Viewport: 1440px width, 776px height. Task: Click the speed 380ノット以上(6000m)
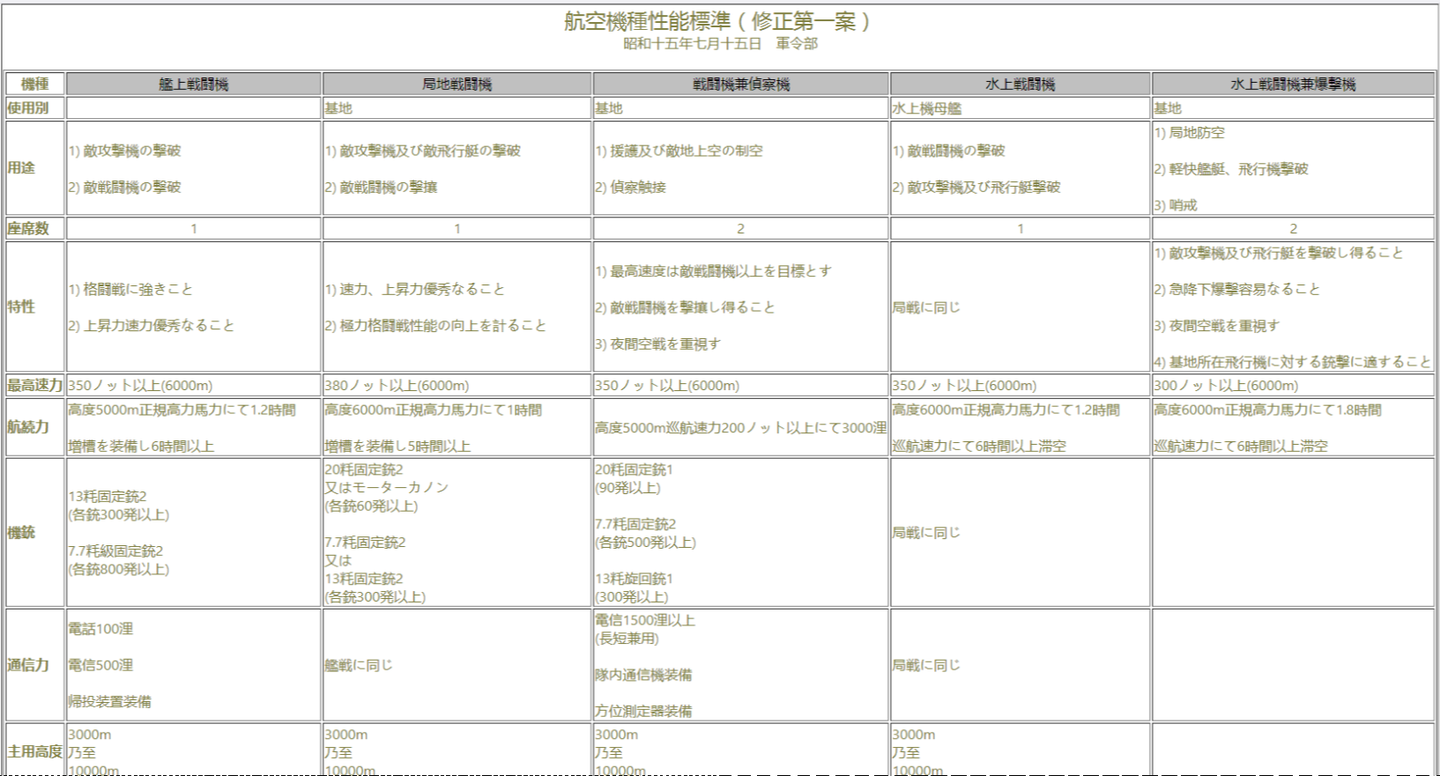click(397, 385)
